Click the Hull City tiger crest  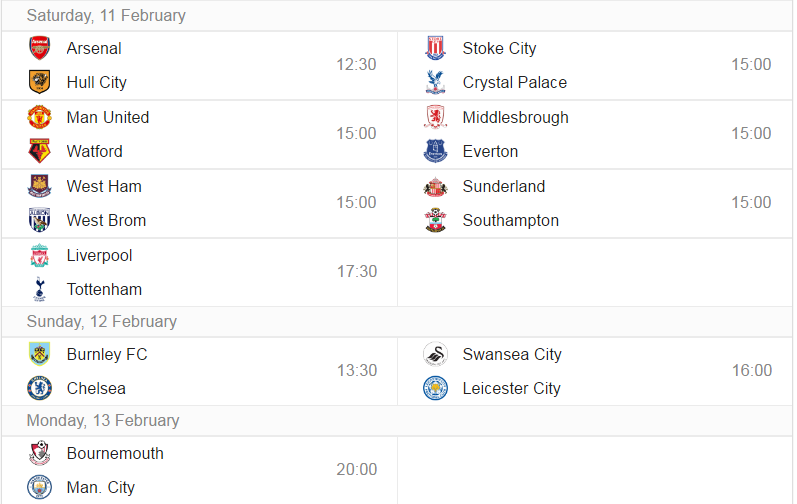point(39,82)
